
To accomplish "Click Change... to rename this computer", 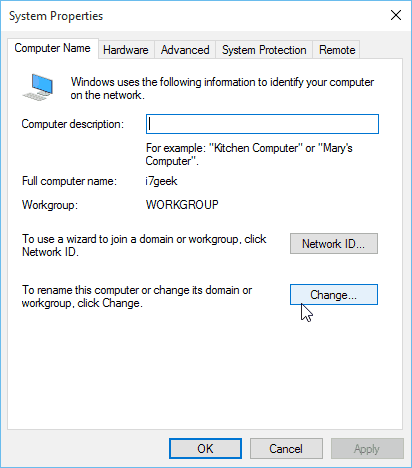I will tap(334, 295).
